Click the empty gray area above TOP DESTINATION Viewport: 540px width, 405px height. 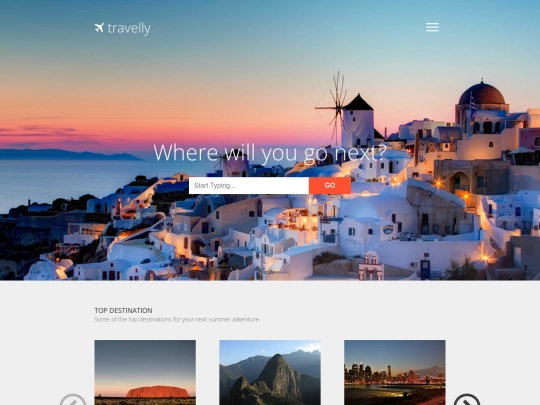[x=270, y=293]
